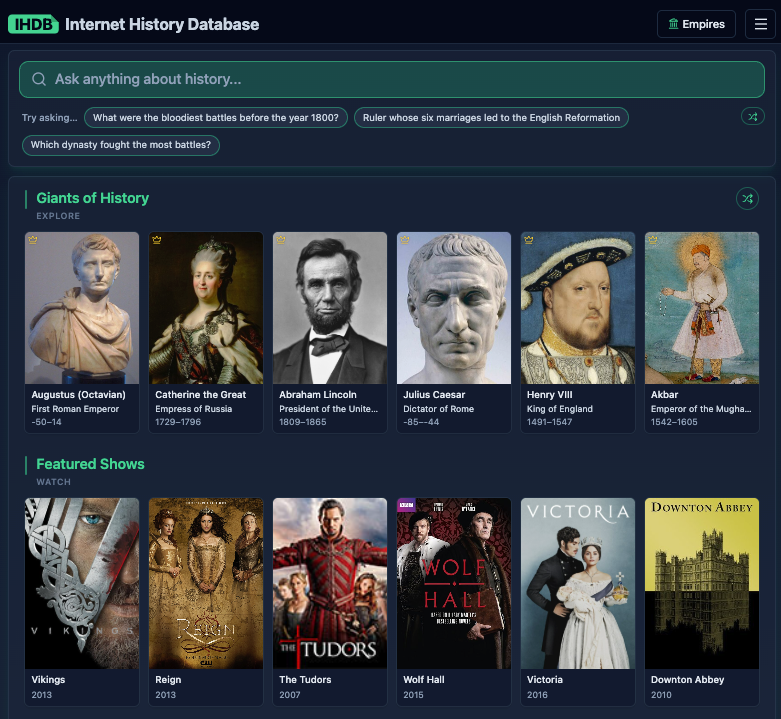
Task: Click the Empress of Russia subtitle
Action: [x=194, y=409]
